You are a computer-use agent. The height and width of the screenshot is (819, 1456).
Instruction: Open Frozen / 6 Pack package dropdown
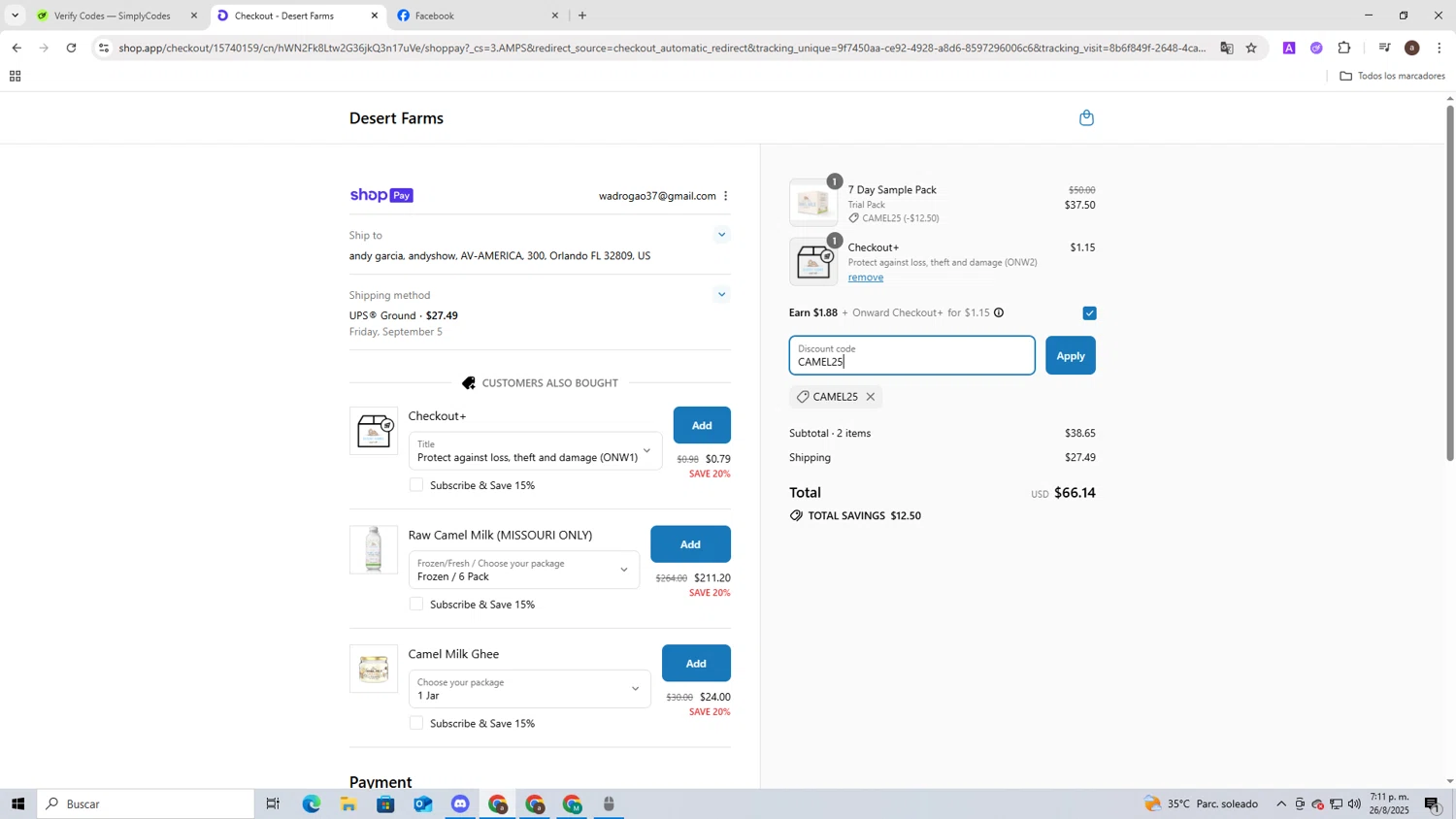(x=524, y=571)
